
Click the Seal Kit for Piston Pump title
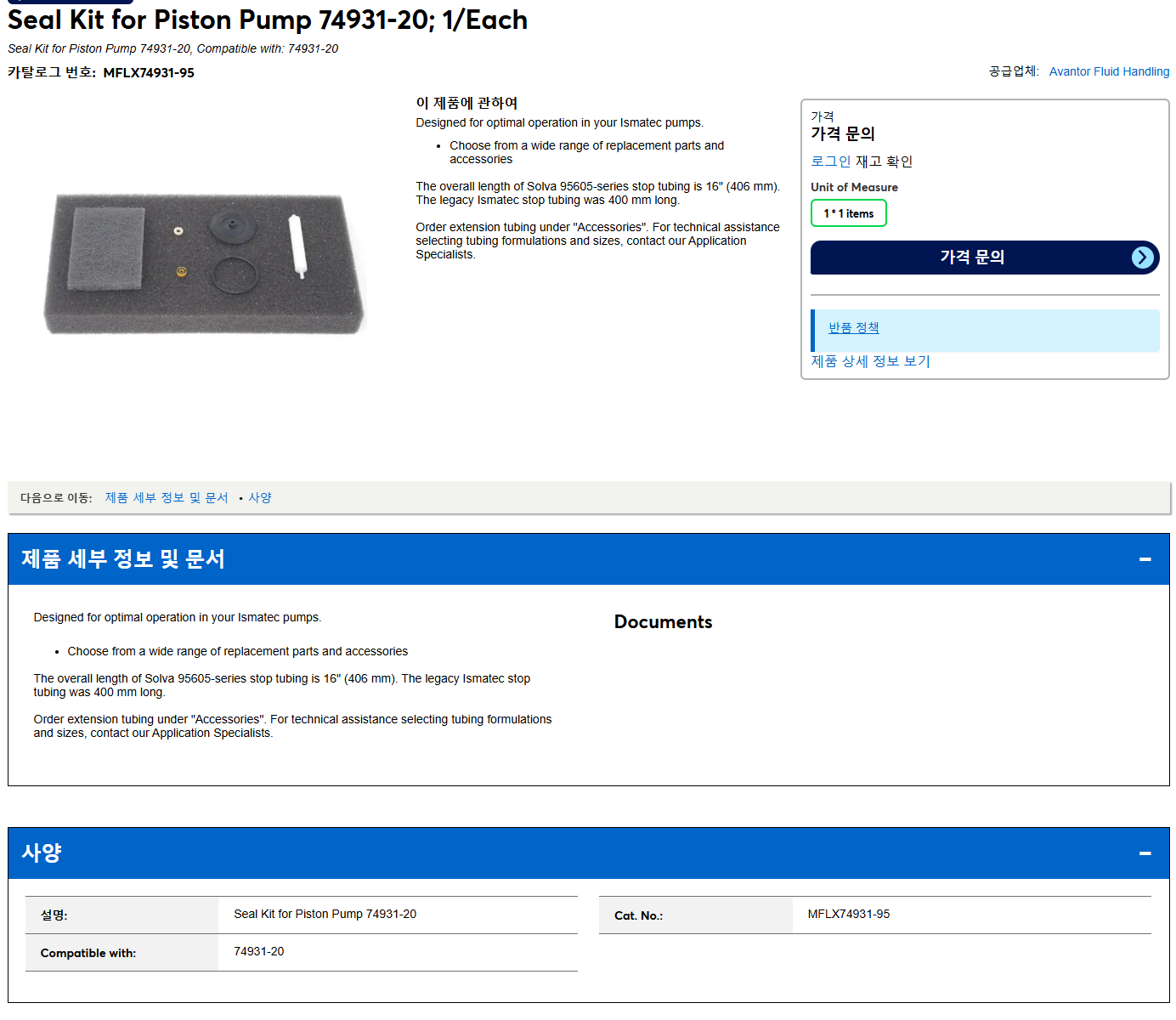(x=268, y=20)
